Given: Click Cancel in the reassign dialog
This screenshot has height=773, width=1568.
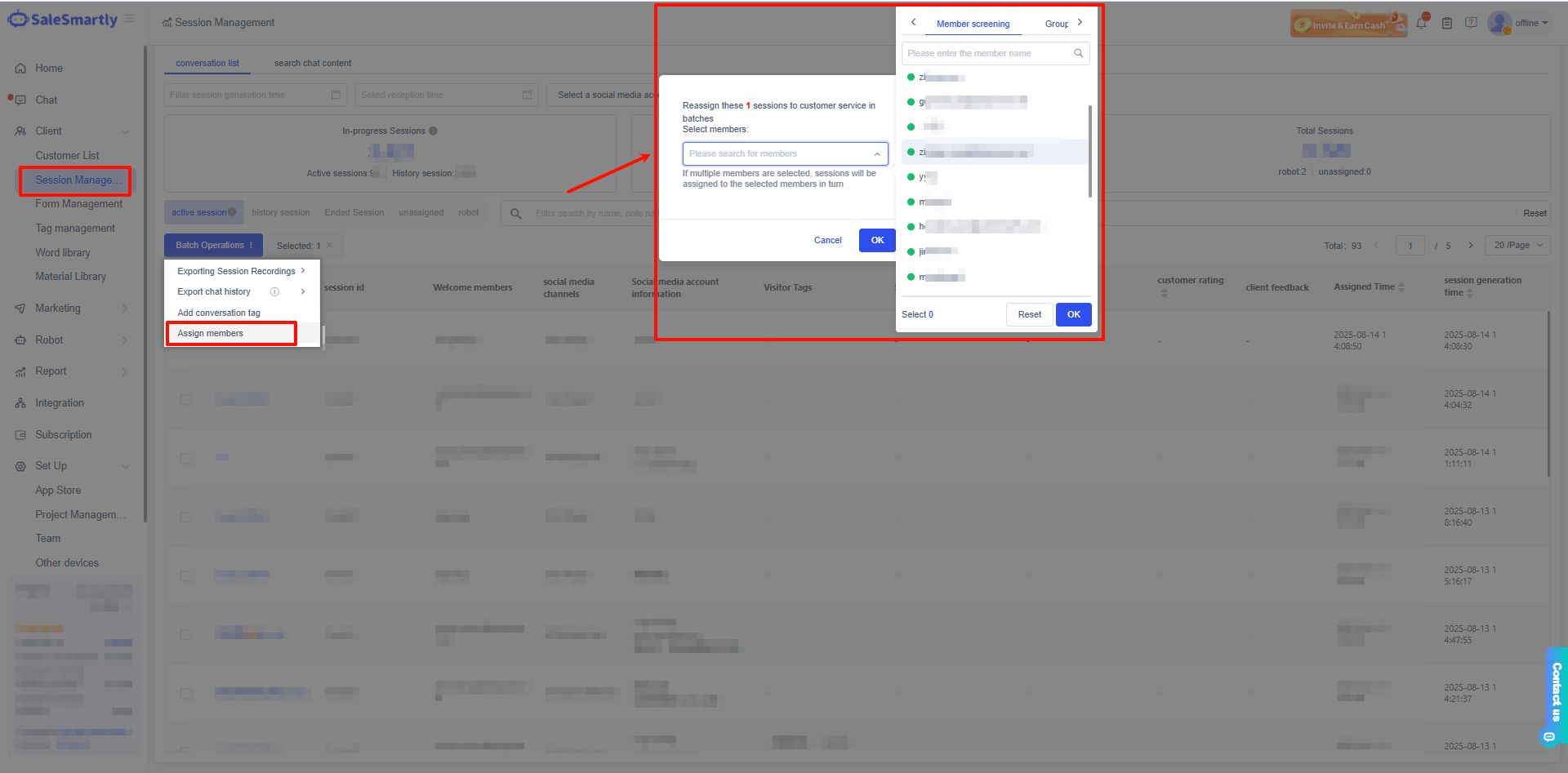Looking at the screenshot, I should (827, 240).
